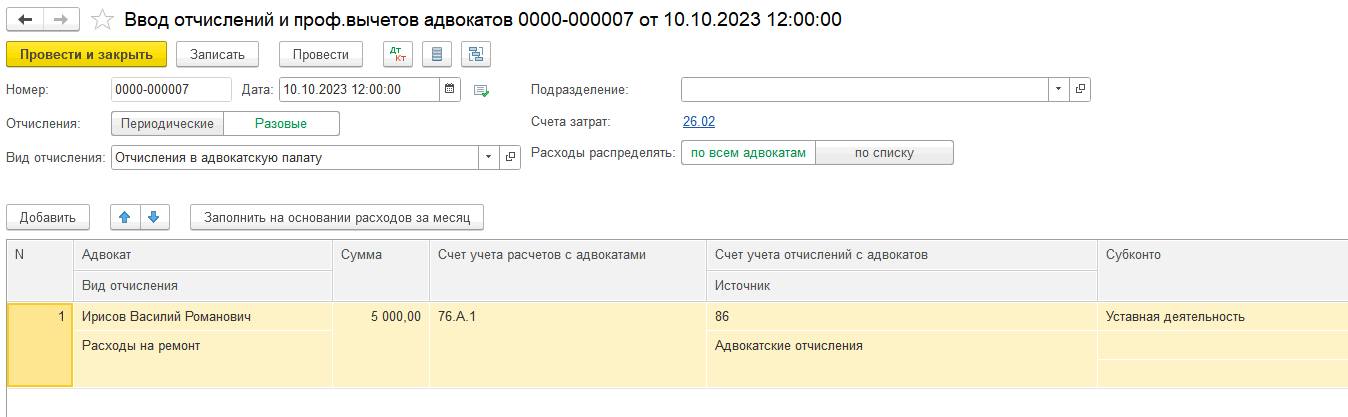Add document to favorites with star
Screen dimensions: 1348x417
pyautogui.click(x=101, y=20)
